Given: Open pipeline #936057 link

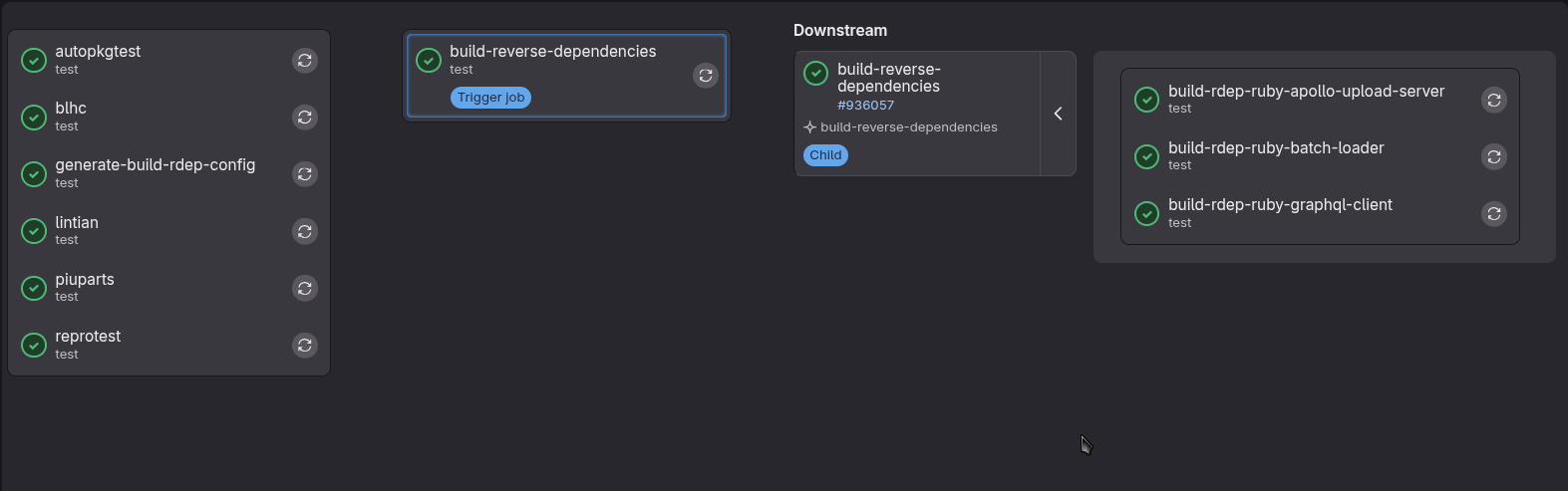Looking at the screenshot, I should coord(865,106).
